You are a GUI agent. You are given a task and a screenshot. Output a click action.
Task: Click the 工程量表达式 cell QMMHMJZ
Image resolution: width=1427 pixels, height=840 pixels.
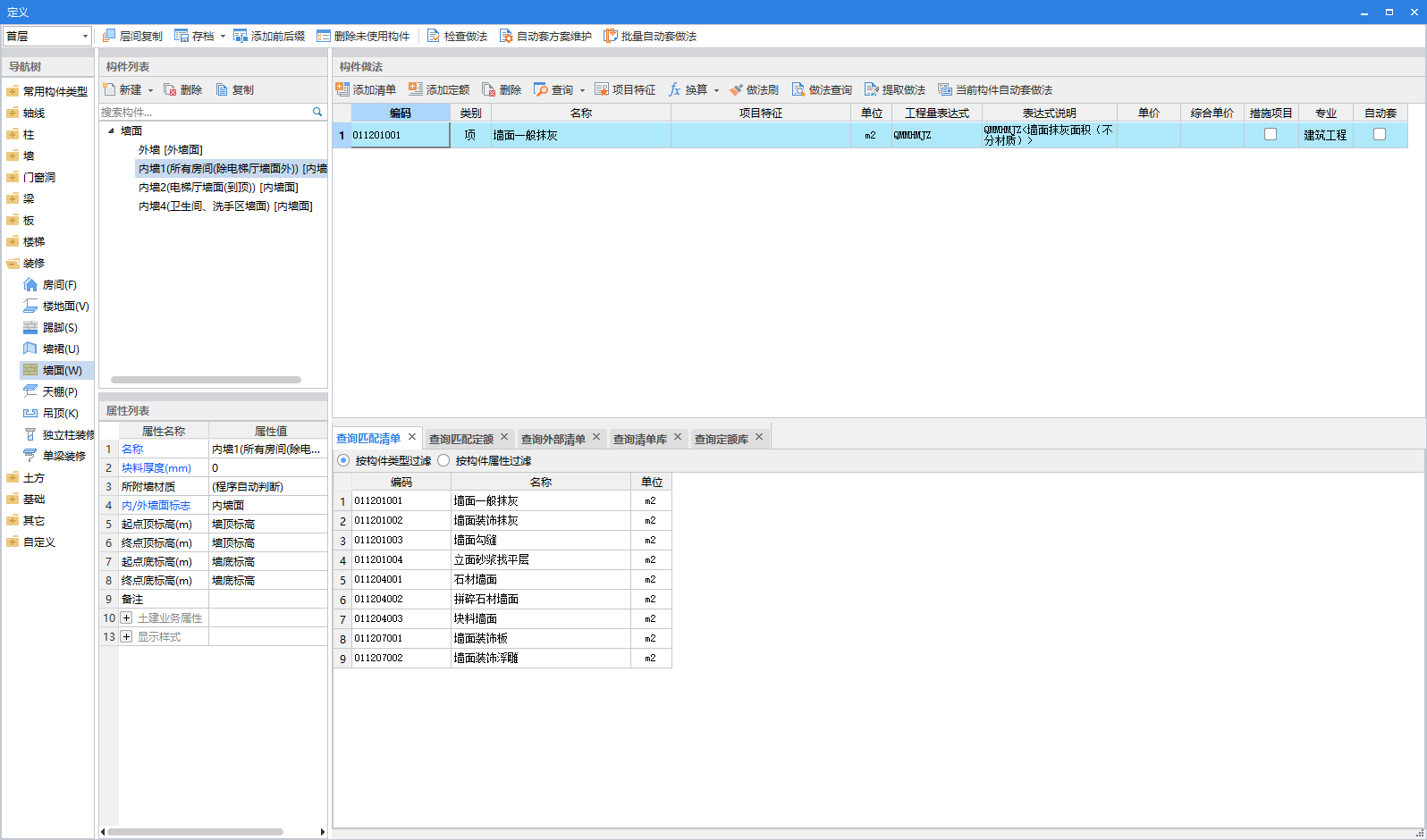[936, 135]
